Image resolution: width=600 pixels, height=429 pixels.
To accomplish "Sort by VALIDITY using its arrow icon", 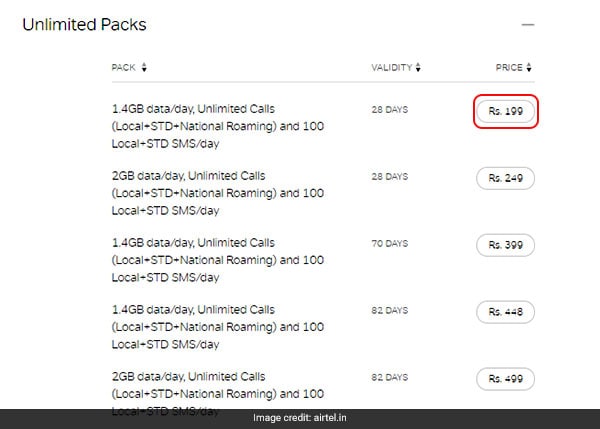I will (418, 68).
